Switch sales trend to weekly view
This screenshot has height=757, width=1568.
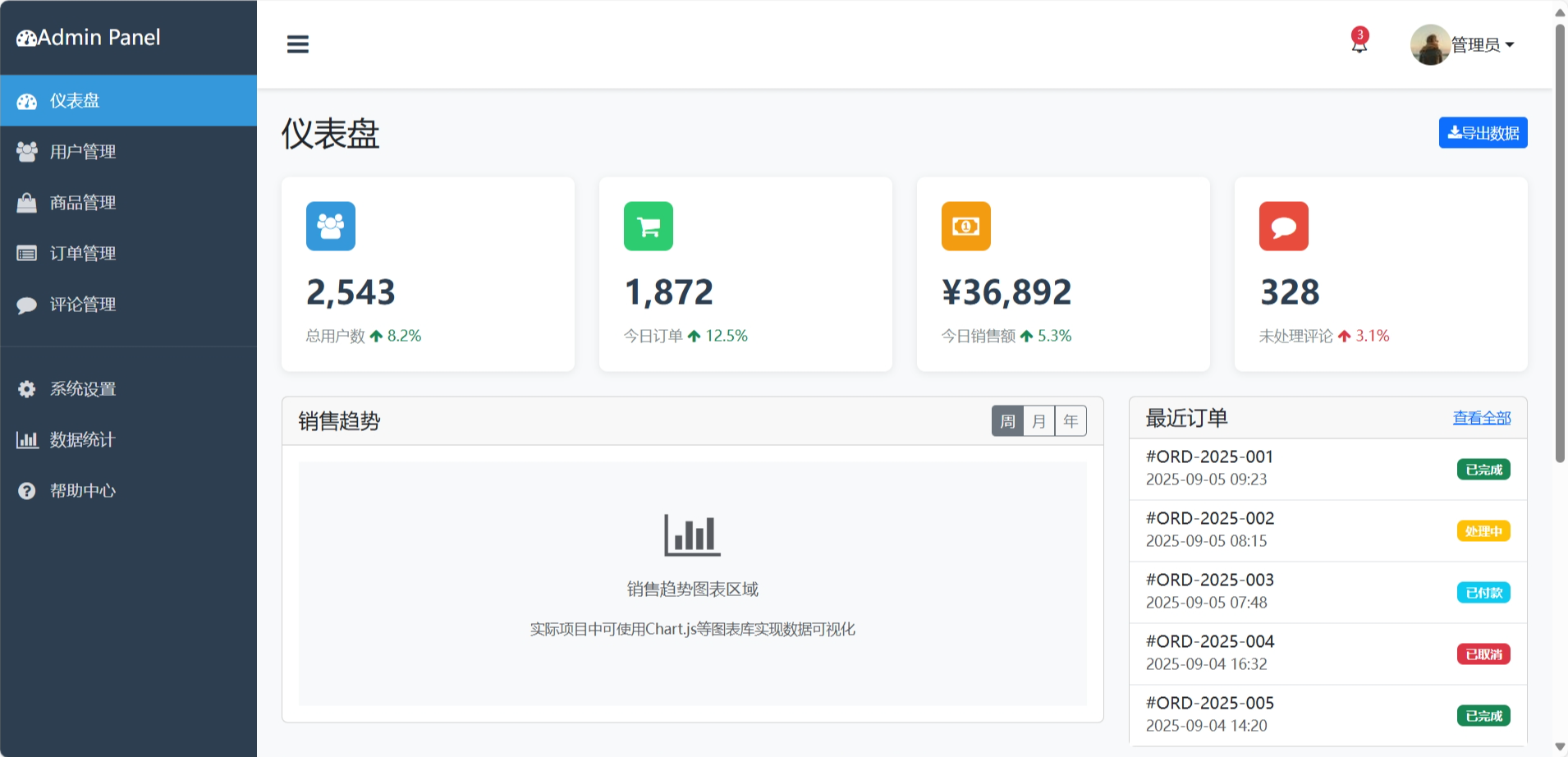point(1007,421)
